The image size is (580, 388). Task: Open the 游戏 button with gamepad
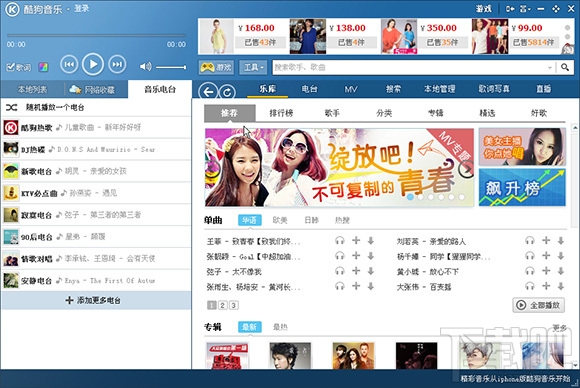216,67
